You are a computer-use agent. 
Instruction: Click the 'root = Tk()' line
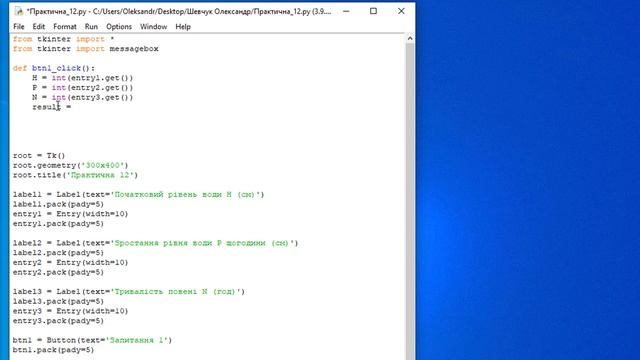(39, 156)
